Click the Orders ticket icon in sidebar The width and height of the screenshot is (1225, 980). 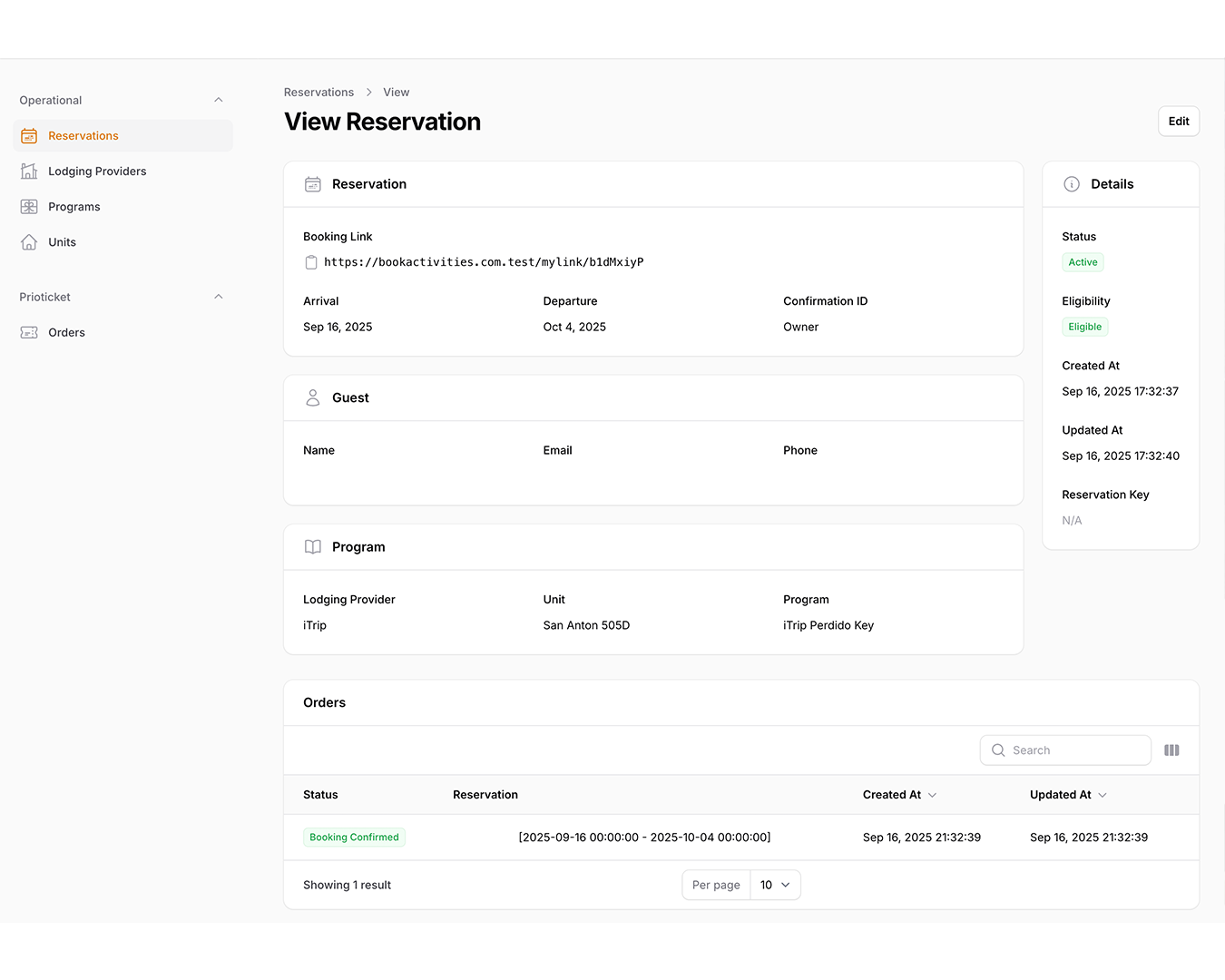click(29, 333)
